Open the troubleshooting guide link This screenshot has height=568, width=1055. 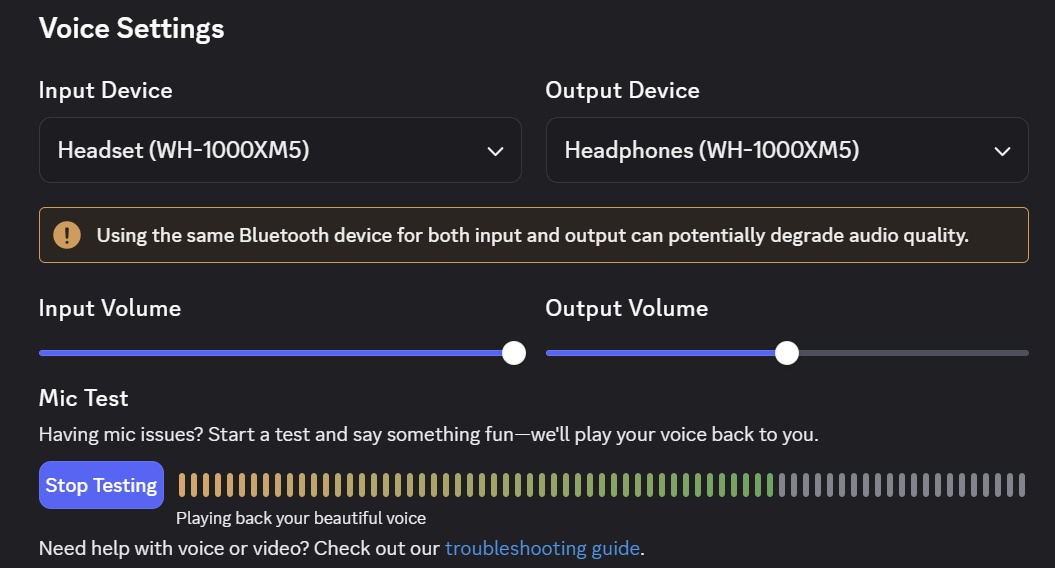click(x=542, y=548)
